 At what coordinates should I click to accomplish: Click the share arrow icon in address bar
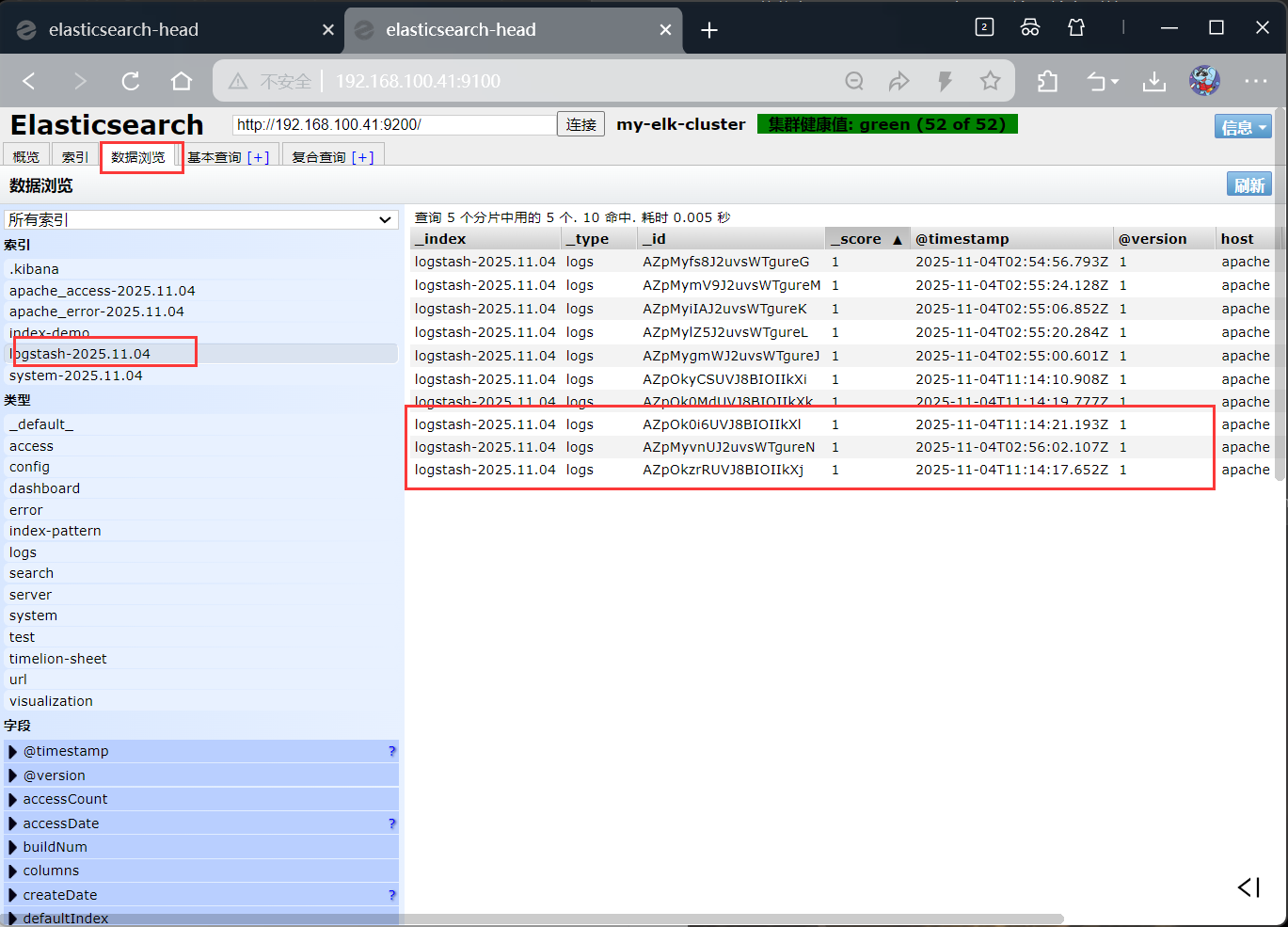(899, 81)
